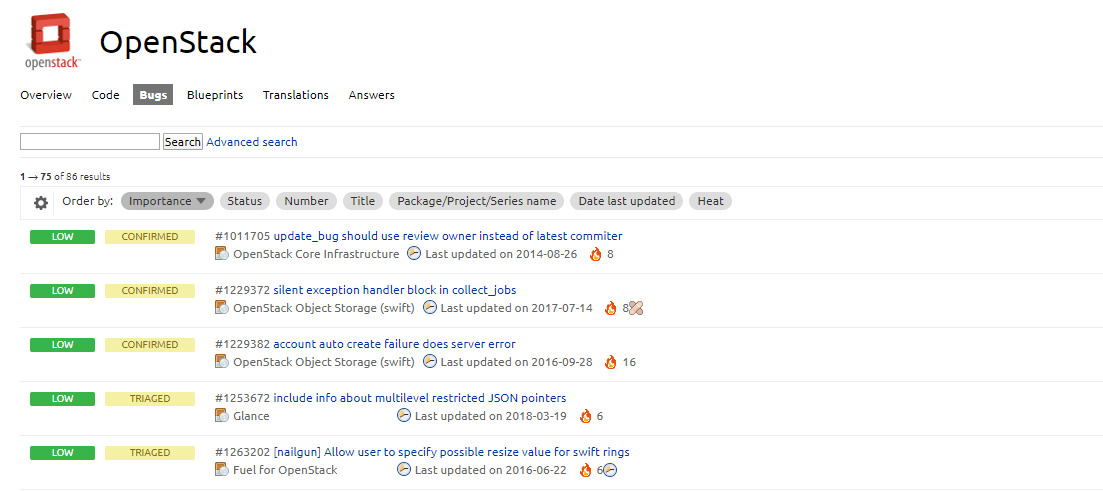Open the Answers tab

coord(371,95)
